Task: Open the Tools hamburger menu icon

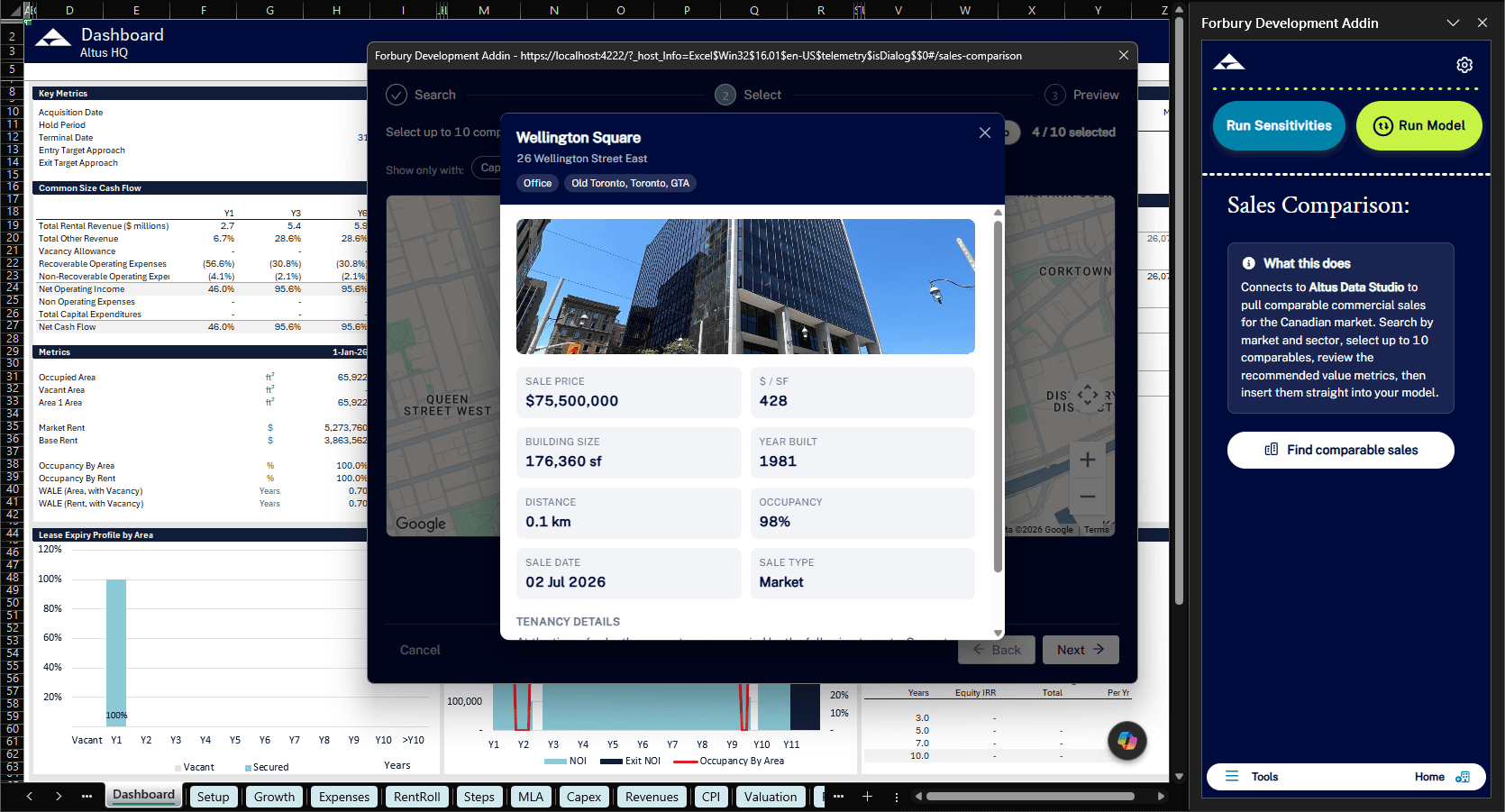Action: coord(1232,776)
